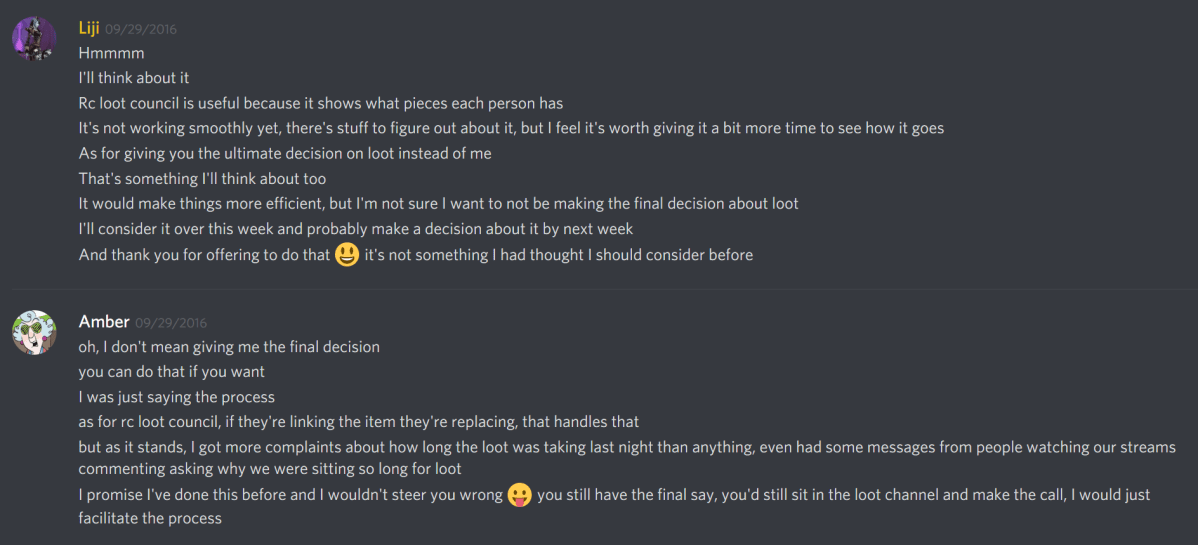Click the "It would make things more efficient" message
The image size is (1198, 545).
click(x=438, y=204)
